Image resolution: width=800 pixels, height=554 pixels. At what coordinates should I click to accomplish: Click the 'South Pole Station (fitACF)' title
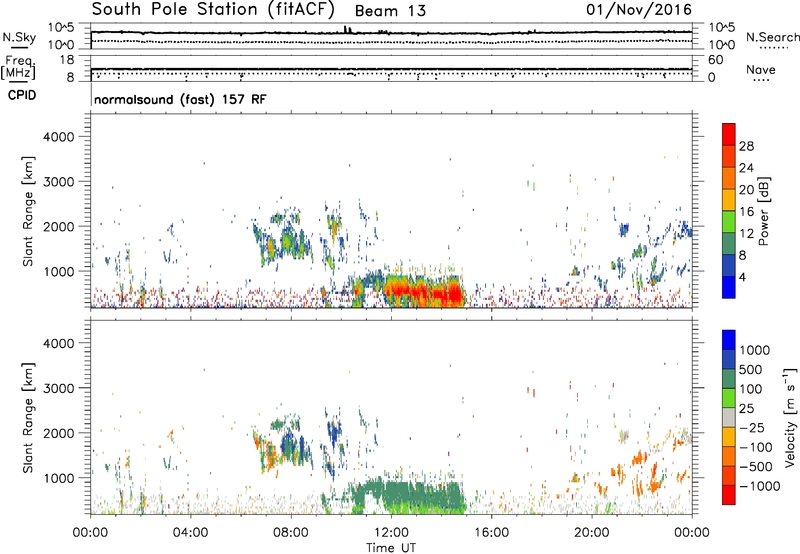pos(213,9)
